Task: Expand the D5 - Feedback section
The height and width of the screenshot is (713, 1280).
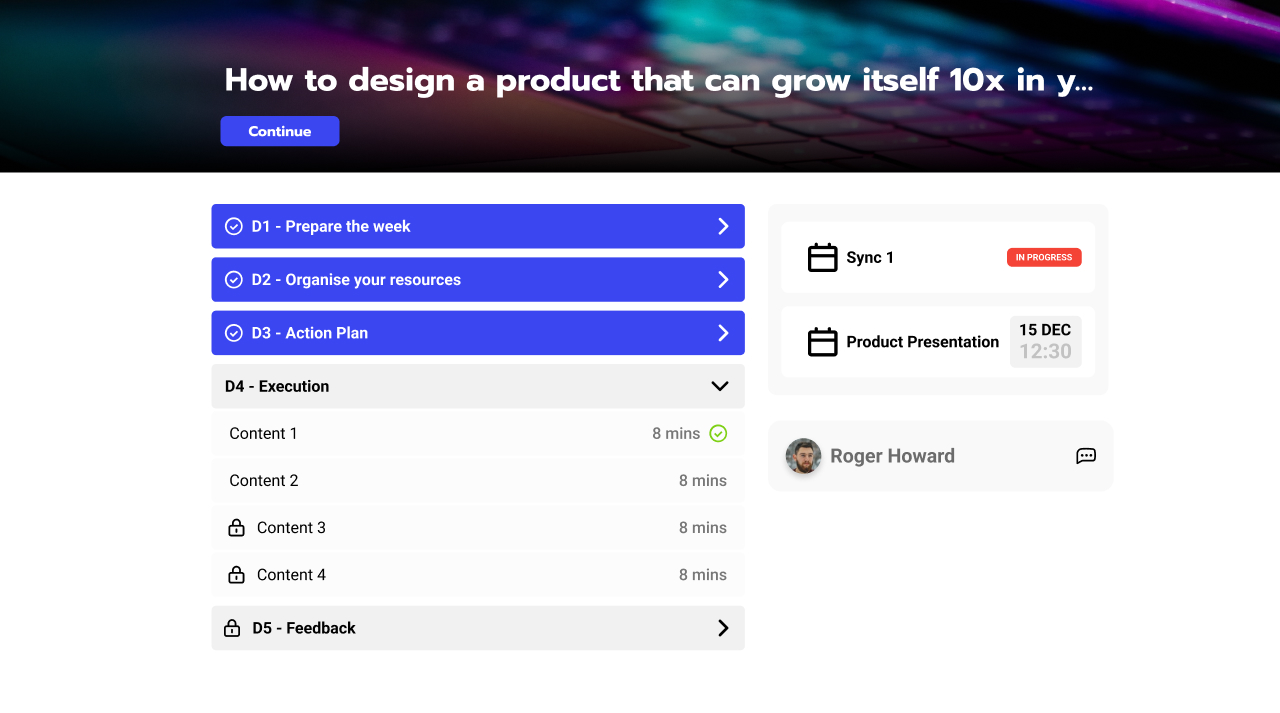Action: (x=723, y=628)
